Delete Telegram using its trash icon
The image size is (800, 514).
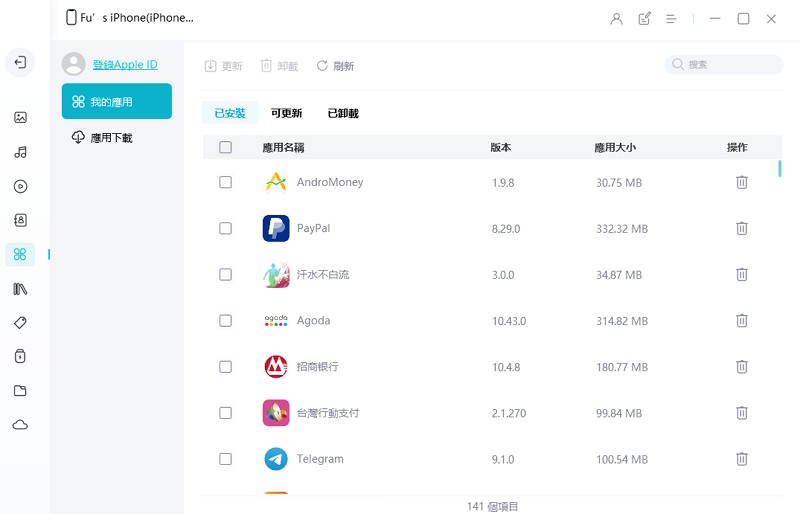click(x=741, y=459)
